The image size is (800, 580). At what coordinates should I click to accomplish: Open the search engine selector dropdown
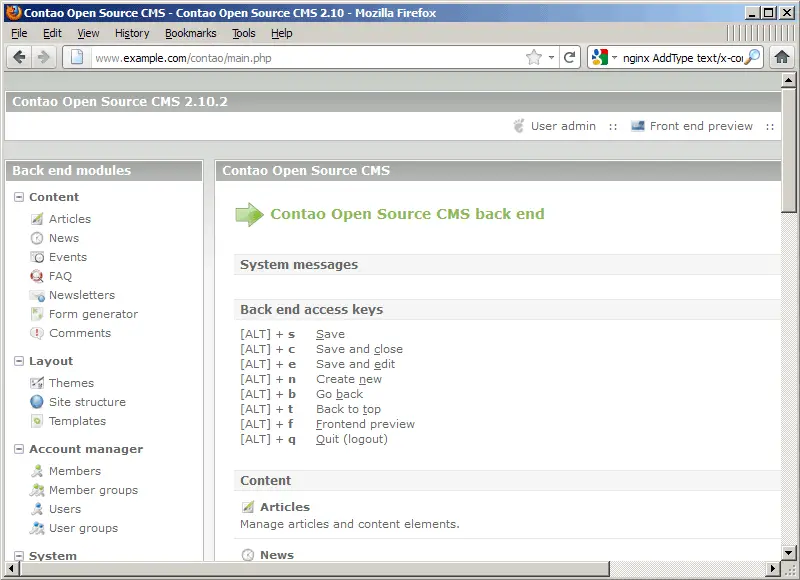tap(605, 57)
